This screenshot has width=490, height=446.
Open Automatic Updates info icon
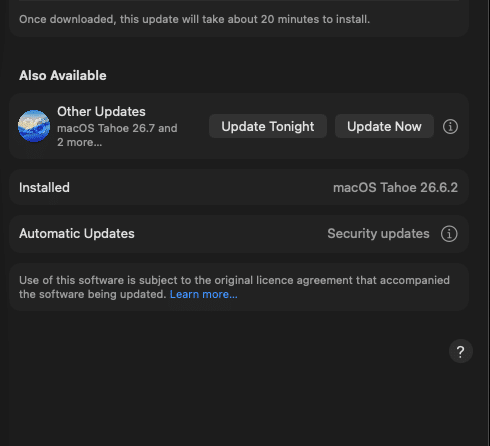tap(449, 234)
